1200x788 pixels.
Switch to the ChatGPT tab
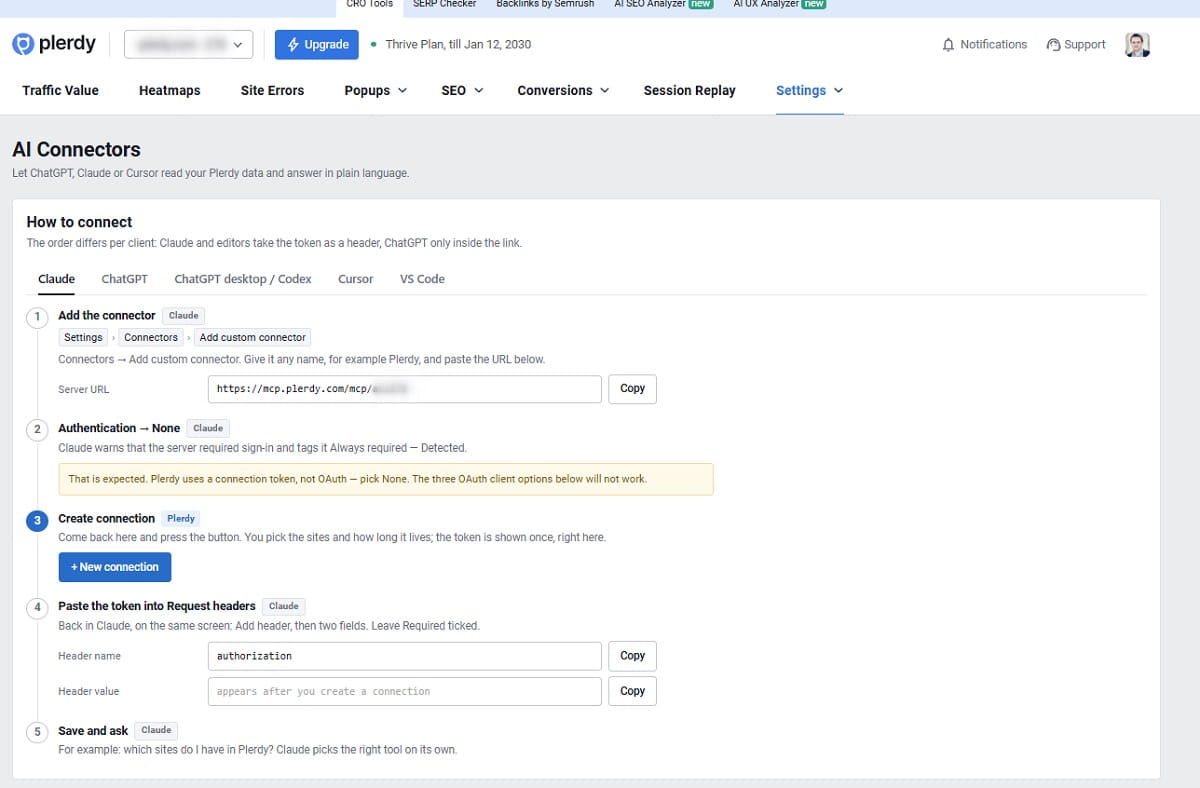pos(124,279)
